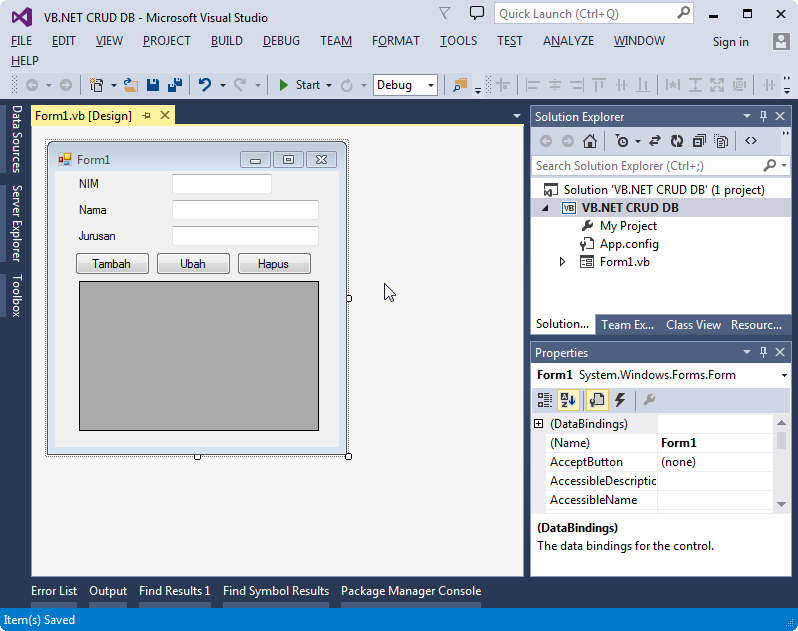Click the Jurusan textbox on the form
Screen dimensions: 798x631
(x=245, y=236)
